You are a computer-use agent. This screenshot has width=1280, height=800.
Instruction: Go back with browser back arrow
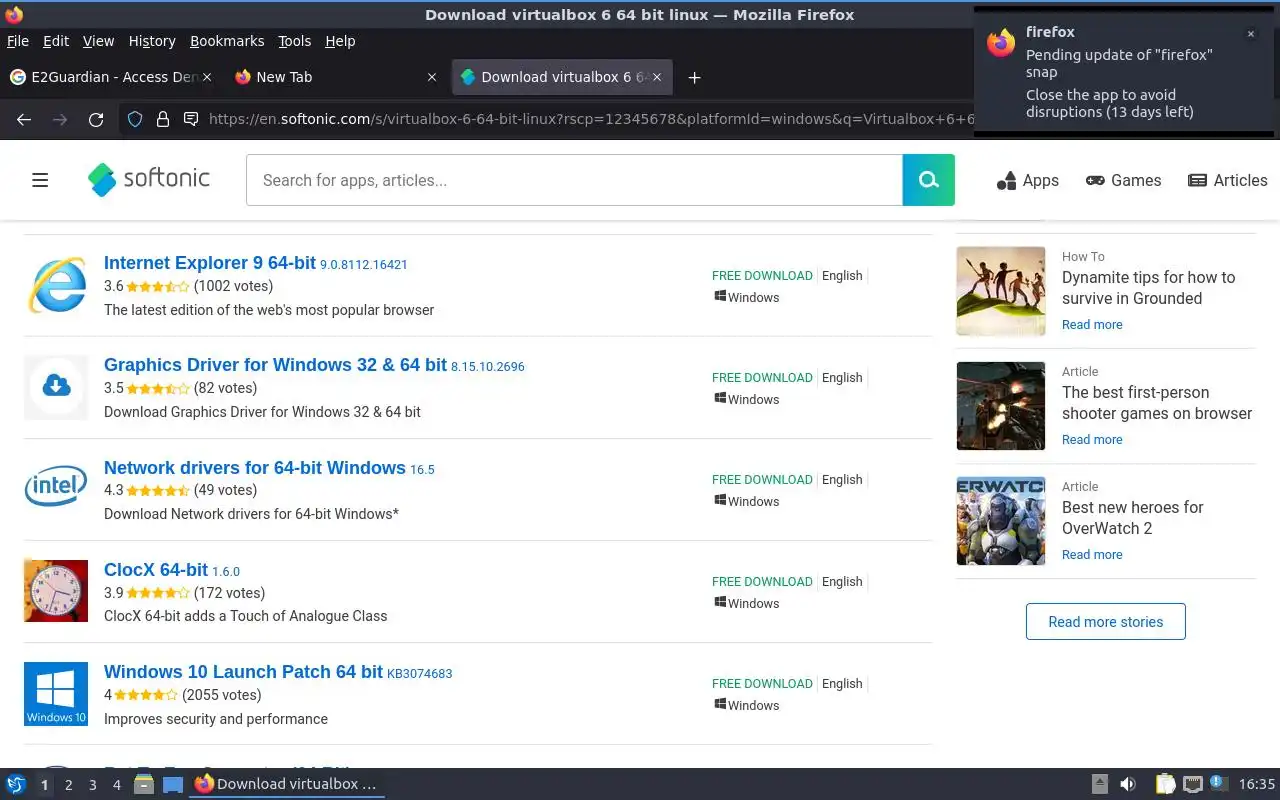click(x=24, y=119)
